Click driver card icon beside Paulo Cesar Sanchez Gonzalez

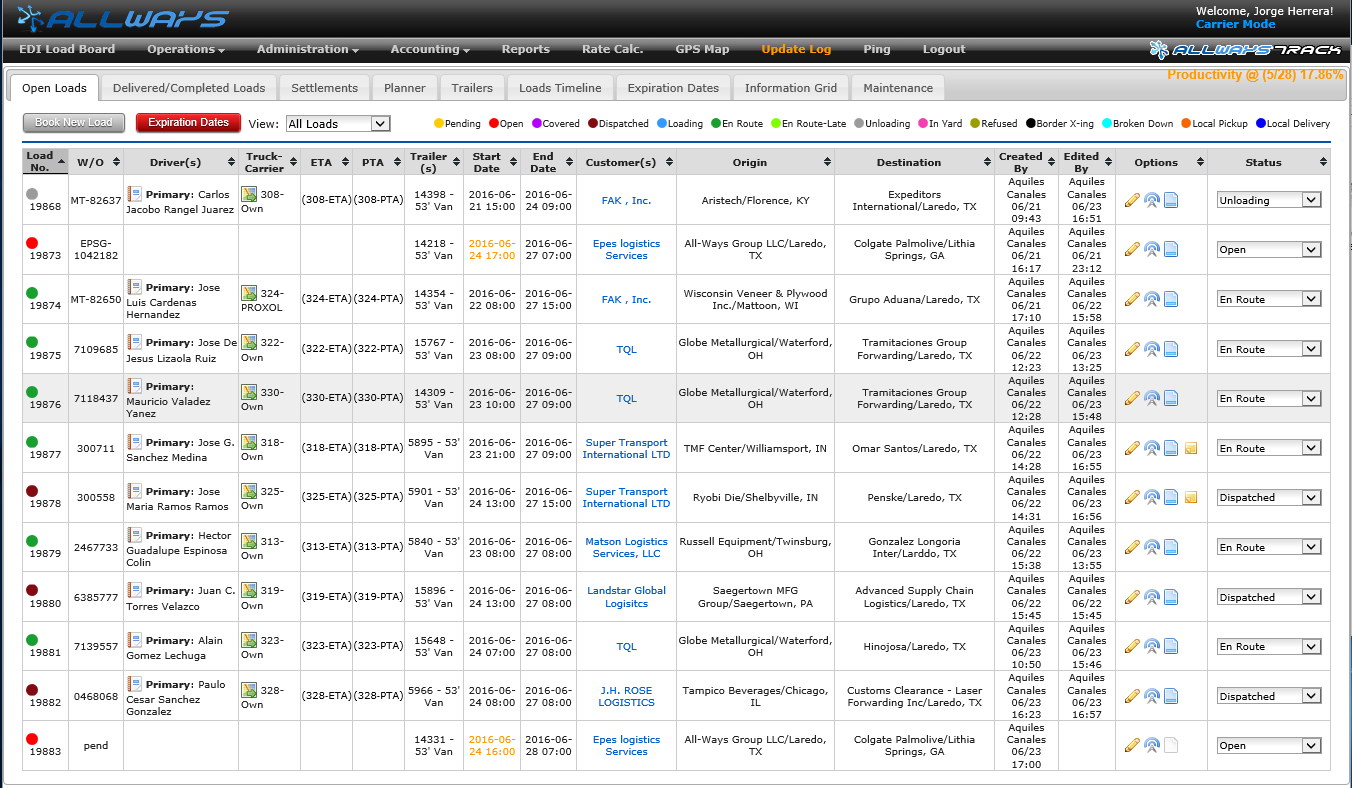click(134, 684)
